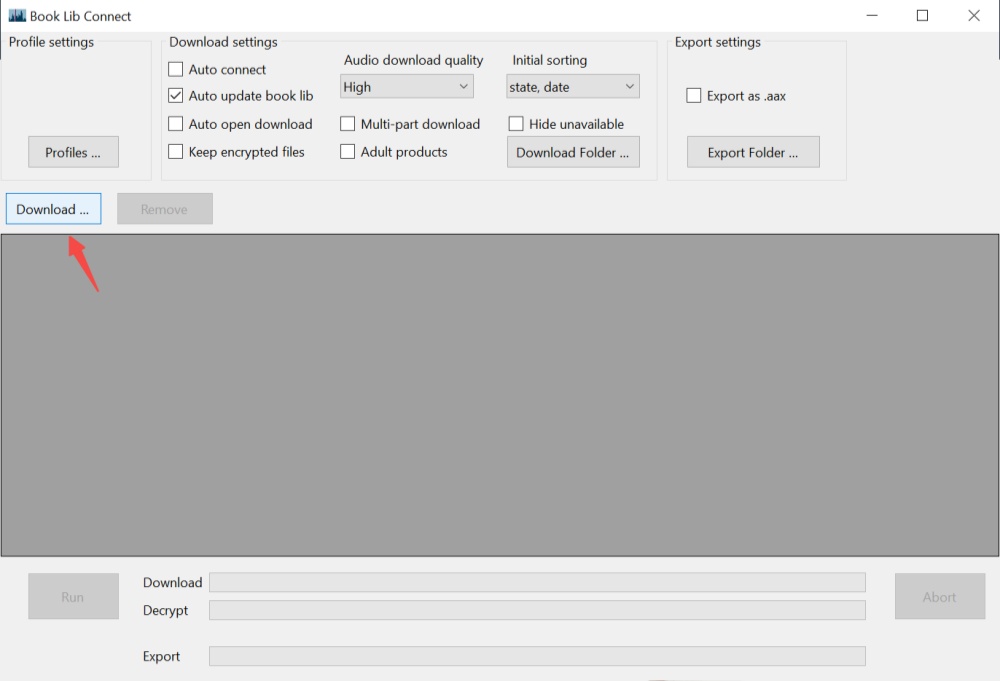1000x681 pixels.
Task: Click the disabled Run button
Action: [x=73, y=597]
